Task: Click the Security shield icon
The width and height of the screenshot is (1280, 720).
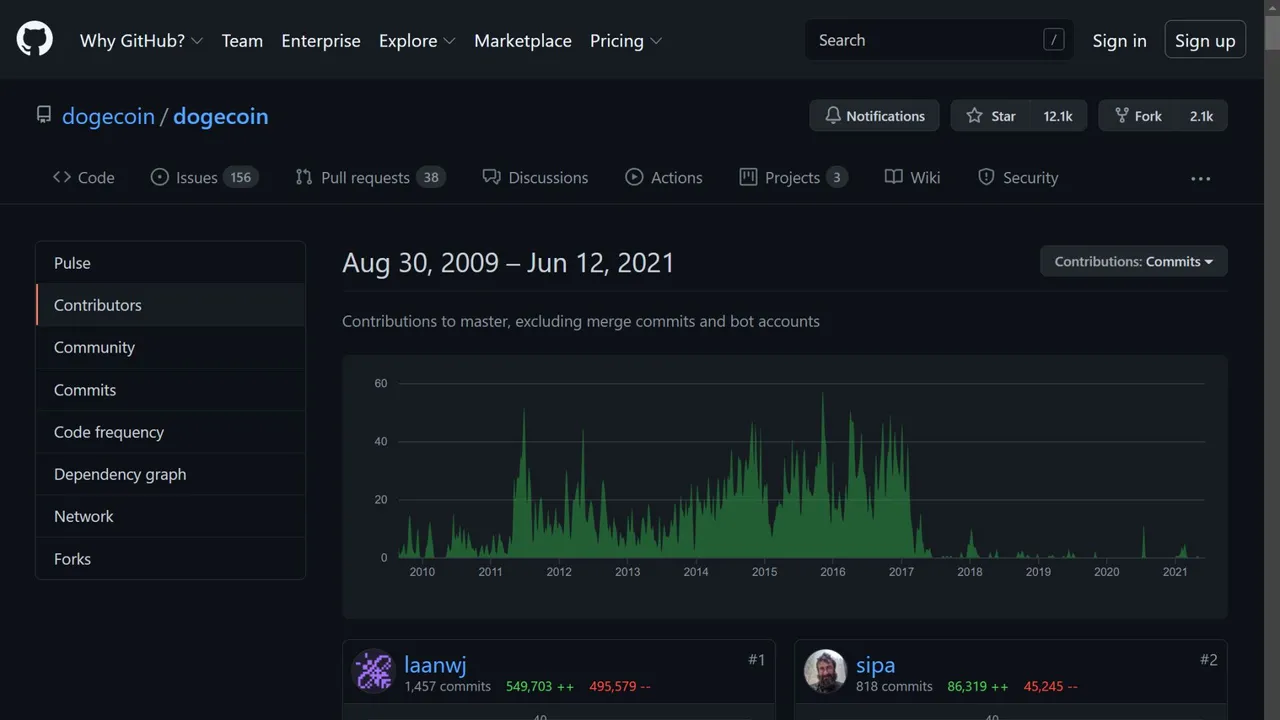Action: pos(986,177)
